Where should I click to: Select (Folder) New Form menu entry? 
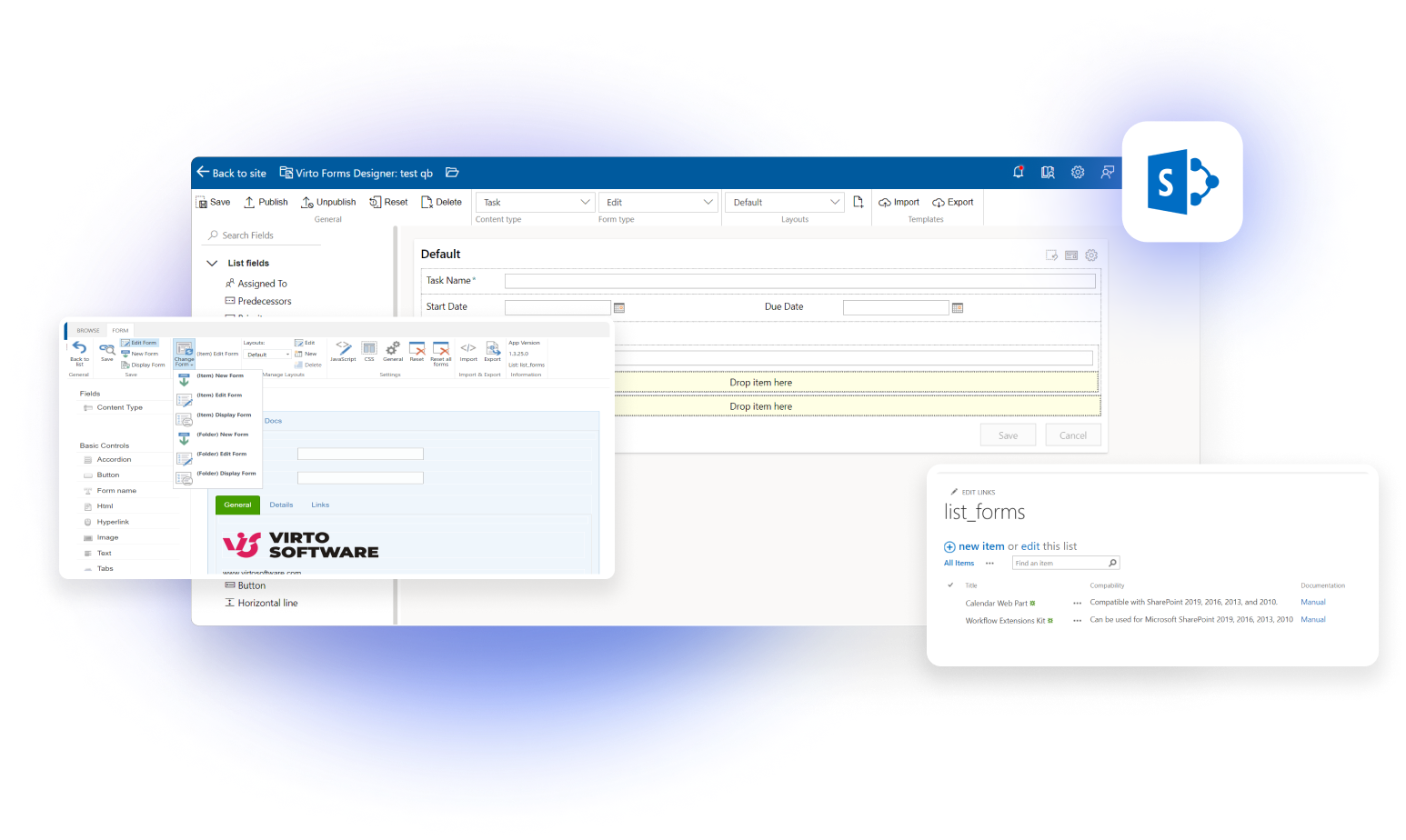[x=222, y=435]
